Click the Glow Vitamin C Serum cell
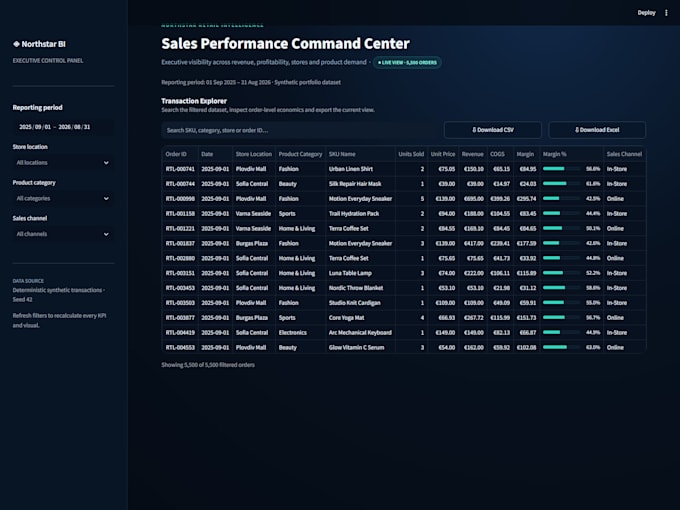The height and width of the screenshot is (510, 680). [x=360, y=347]
